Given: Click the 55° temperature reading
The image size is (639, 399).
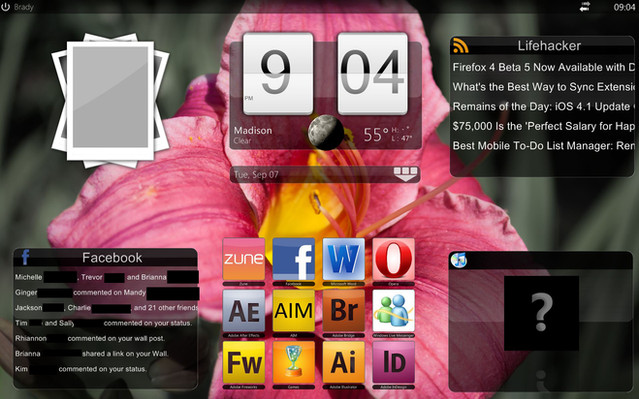Looking at the screenshot, I should [376, 135].
